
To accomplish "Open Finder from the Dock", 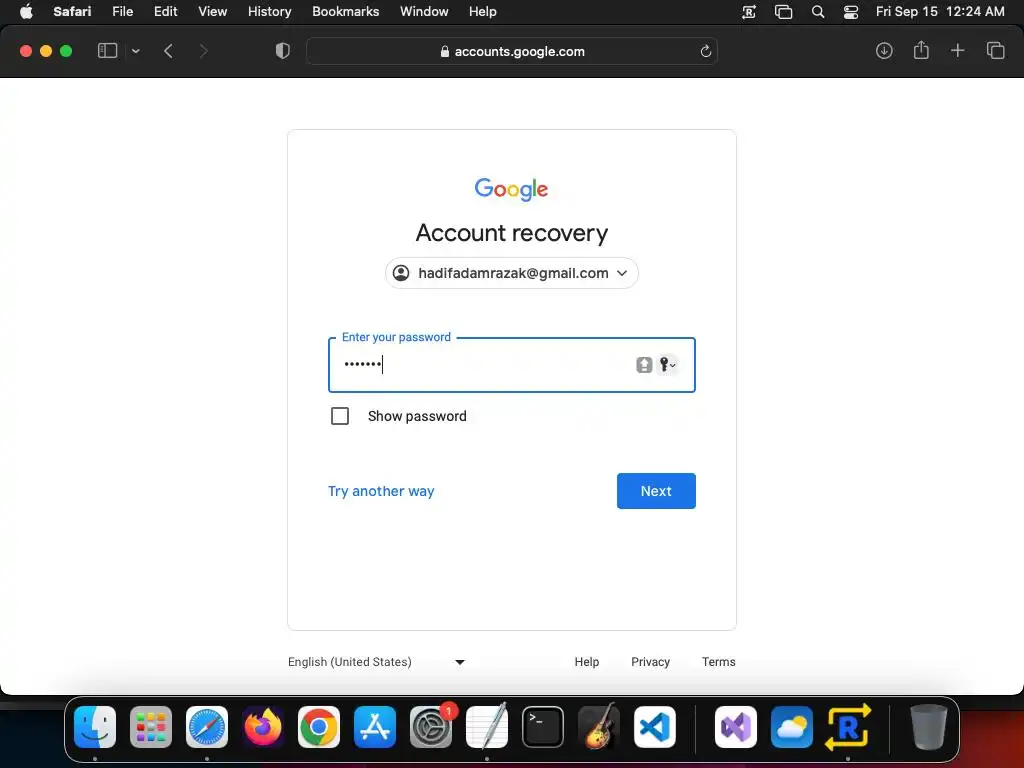I will coord(95,727).
